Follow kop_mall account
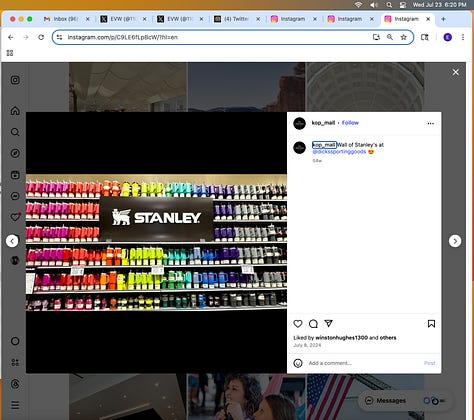This screenshot has height=420, width=474. [350, 123]
